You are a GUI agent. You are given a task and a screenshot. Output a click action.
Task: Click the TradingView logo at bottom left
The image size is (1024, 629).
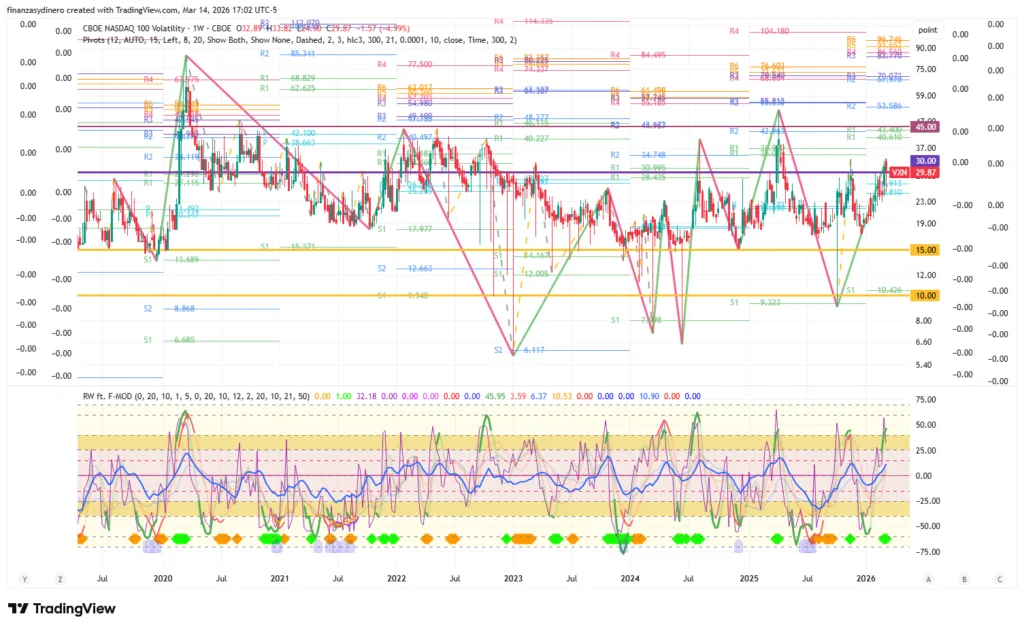click(62, 609)
